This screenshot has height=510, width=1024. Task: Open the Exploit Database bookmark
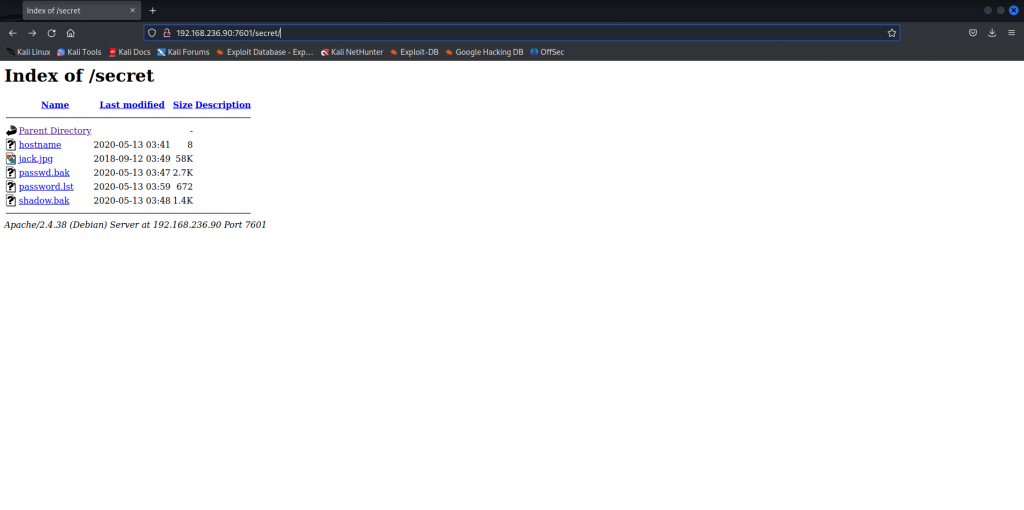264,52
